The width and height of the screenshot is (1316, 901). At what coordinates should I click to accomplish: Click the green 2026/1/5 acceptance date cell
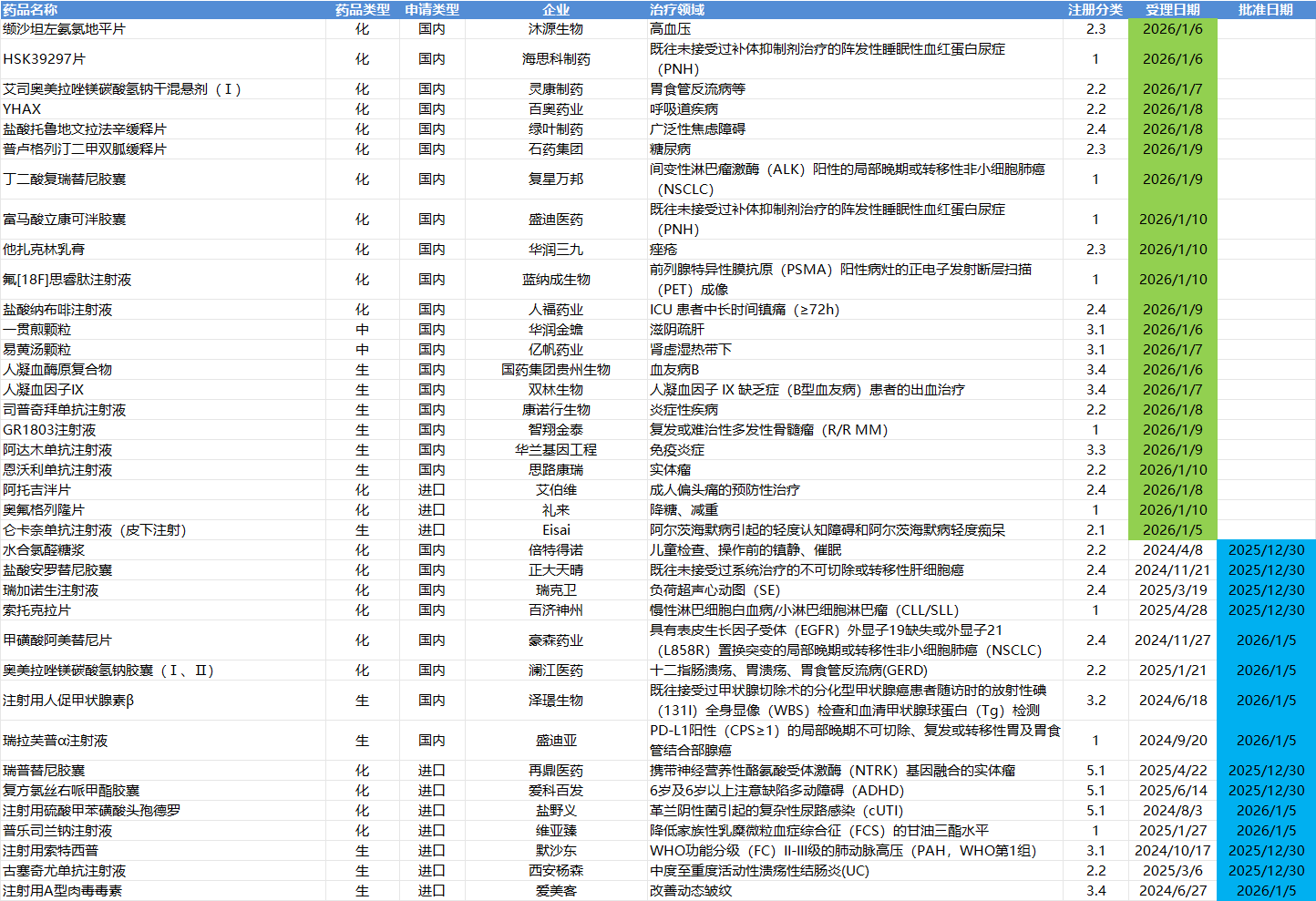pyautogui.click(x=1172, y=530)
